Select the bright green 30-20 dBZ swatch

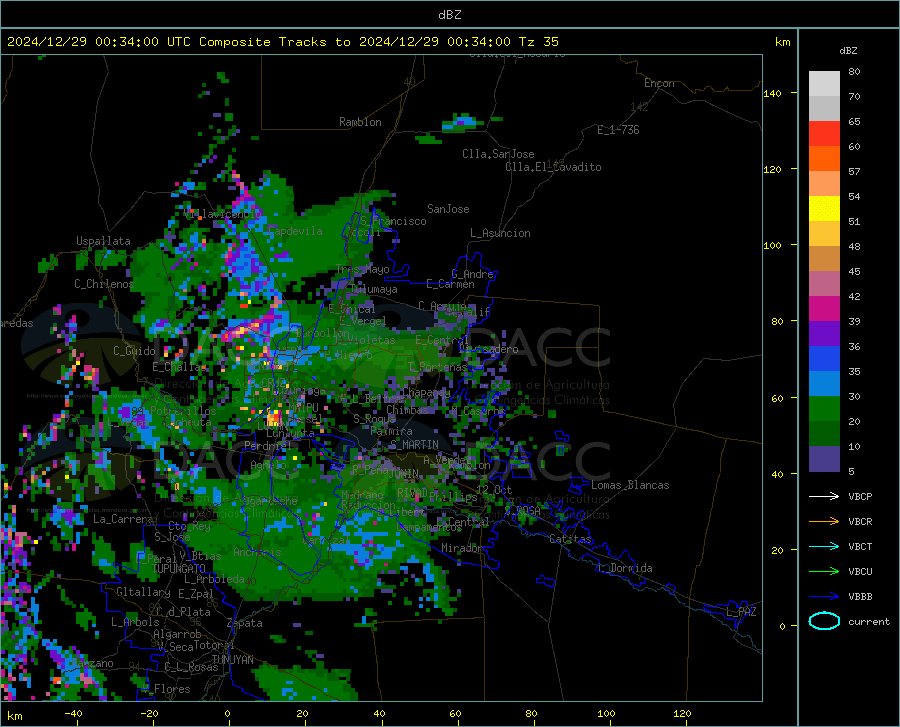click(x=824, y=409)
